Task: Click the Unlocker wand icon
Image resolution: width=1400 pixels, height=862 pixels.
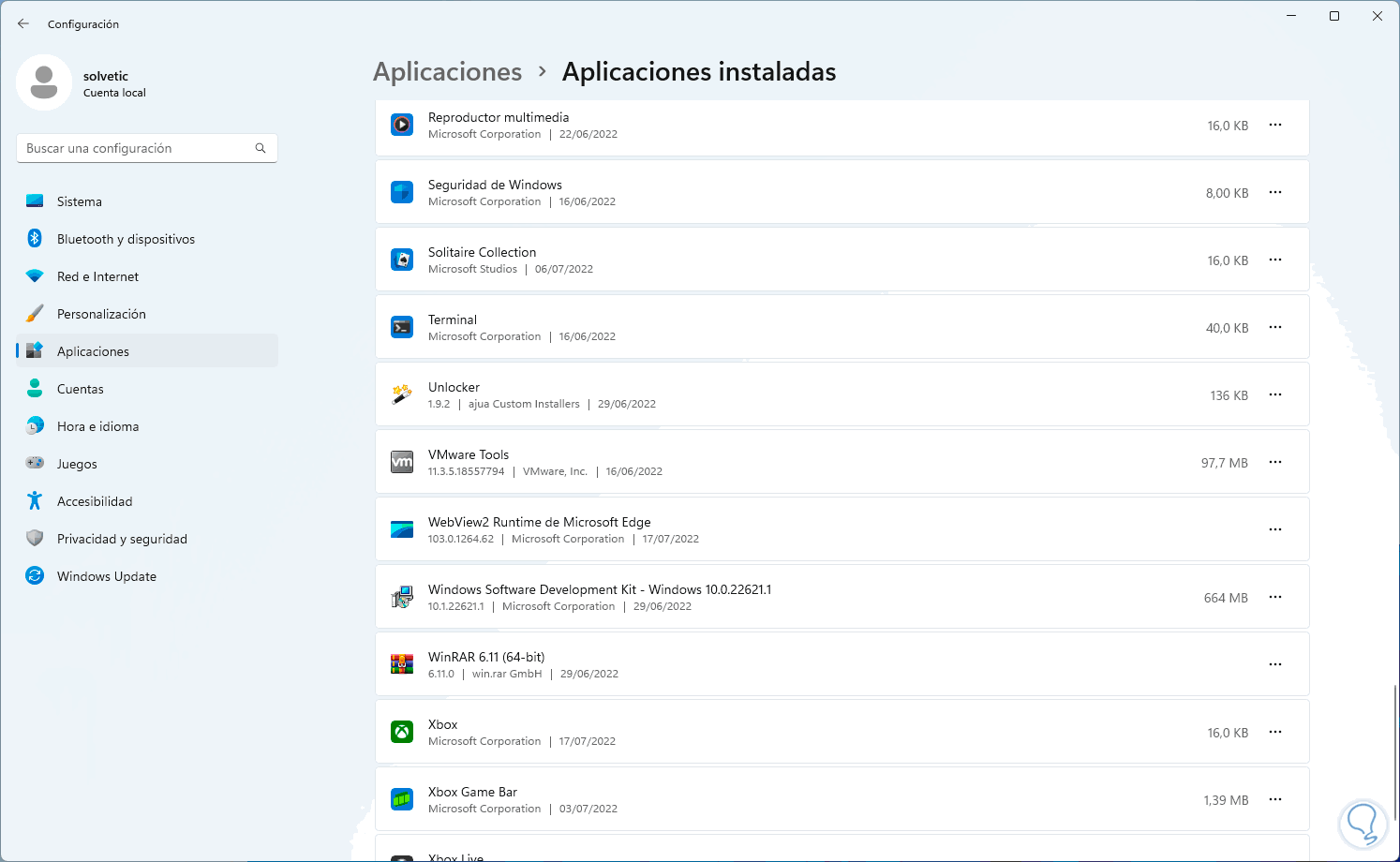Action: click(402, 394)
